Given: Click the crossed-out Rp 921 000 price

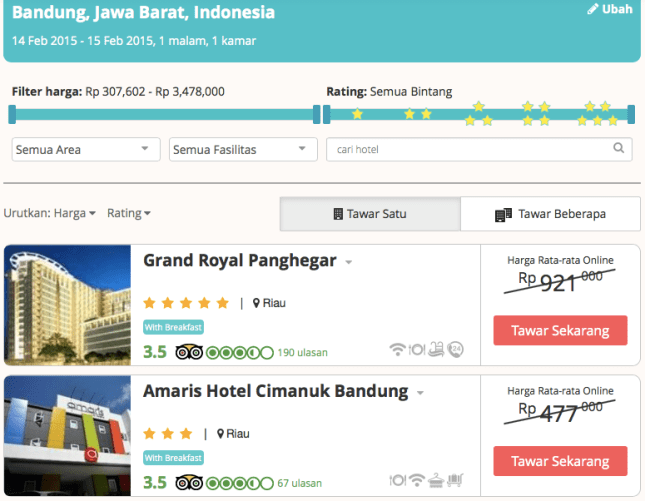Looking at the screenshot, I should (560, 281).
